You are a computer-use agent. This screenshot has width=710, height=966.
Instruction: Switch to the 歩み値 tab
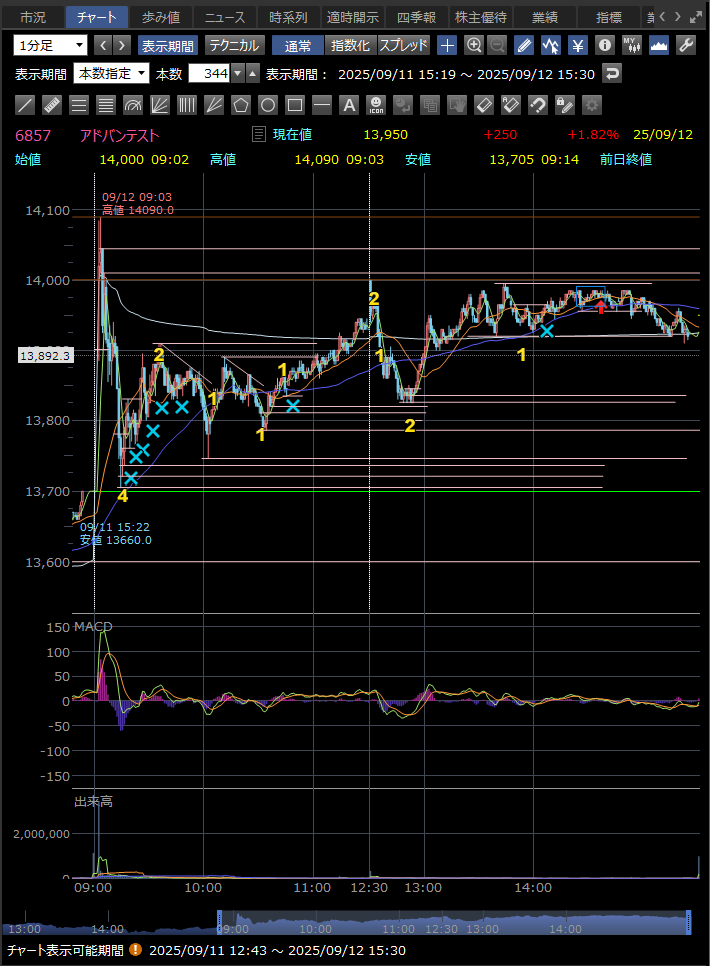tap(161, 17)
